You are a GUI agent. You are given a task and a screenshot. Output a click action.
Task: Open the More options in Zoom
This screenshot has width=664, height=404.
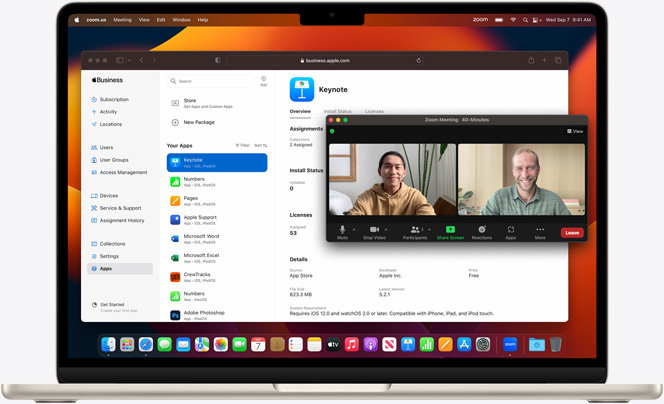pyautogui.click(x=540, y=231)
